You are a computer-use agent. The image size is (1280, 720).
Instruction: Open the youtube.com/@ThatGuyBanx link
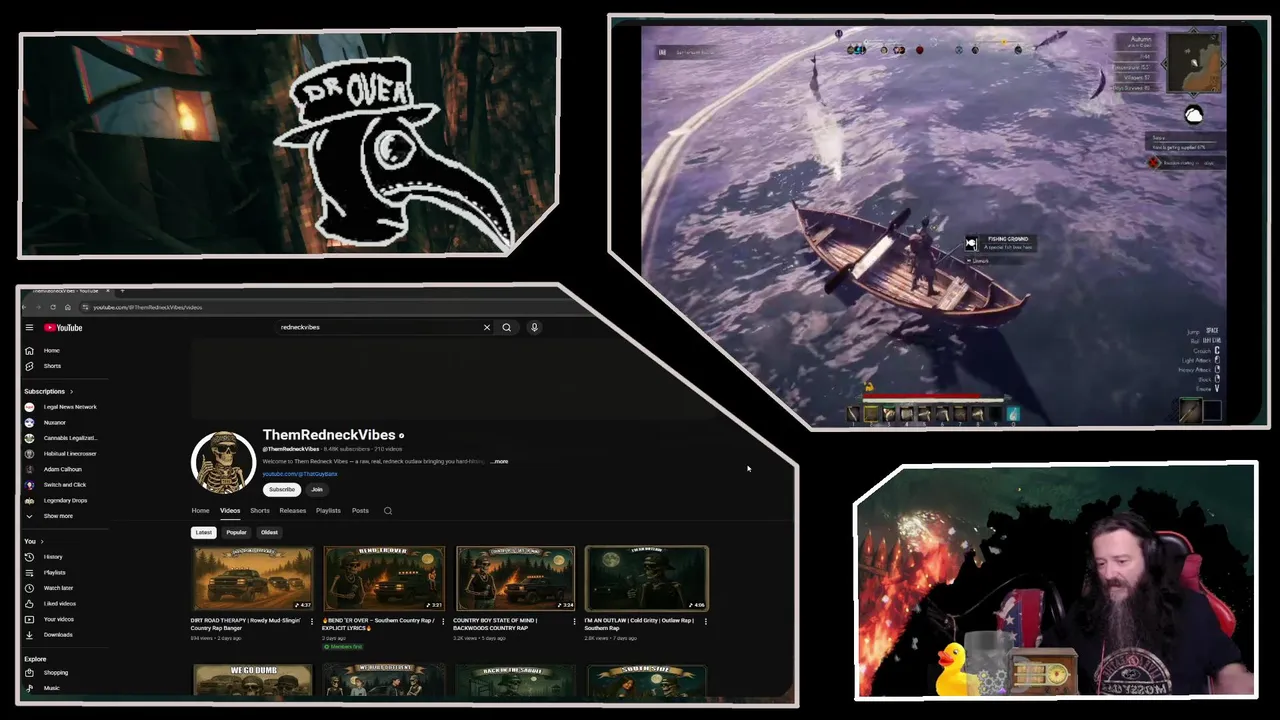pos(300,474)
